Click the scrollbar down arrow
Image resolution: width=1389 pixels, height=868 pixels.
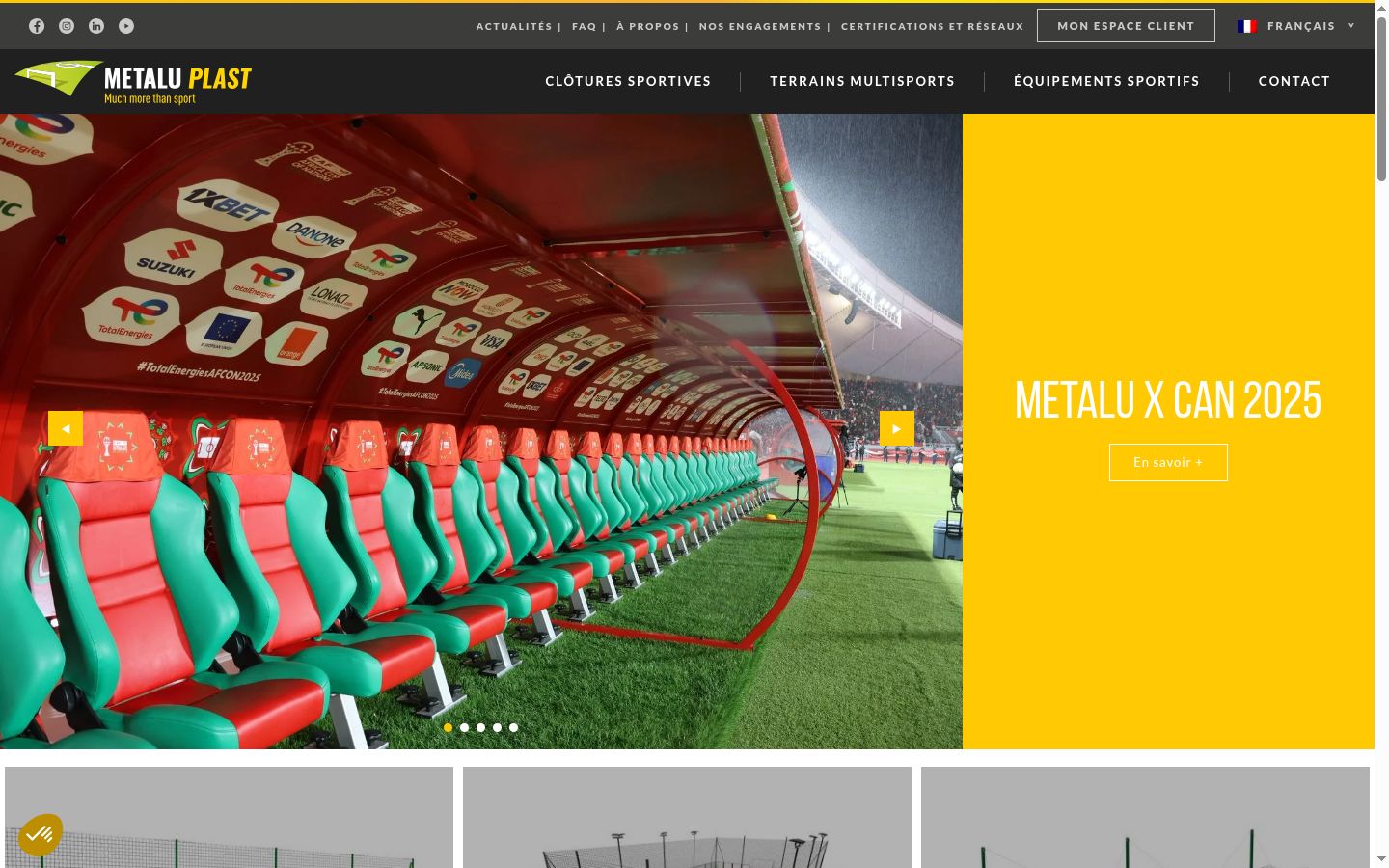coord(1381,858)
